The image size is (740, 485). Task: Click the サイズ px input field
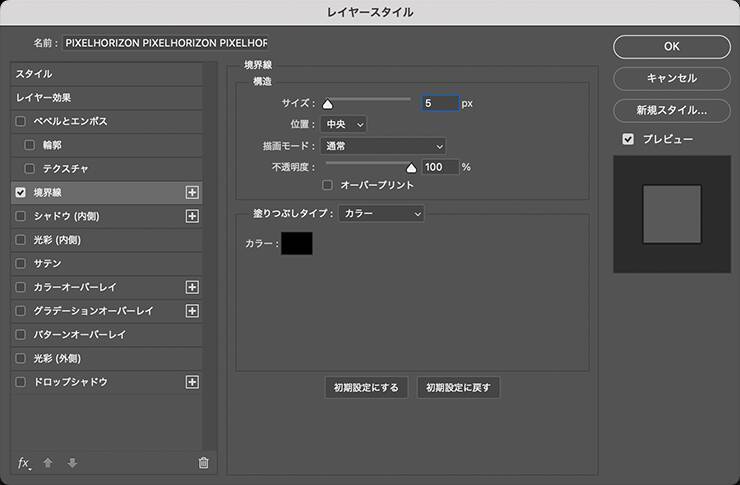tap(439, 103)
